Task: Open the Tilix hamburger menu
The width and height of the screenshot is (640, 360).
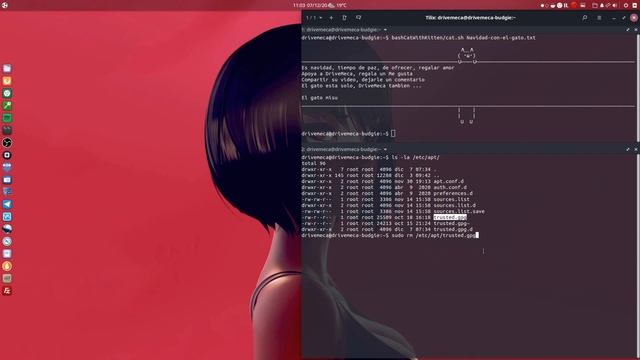Action: coord(599,18)
